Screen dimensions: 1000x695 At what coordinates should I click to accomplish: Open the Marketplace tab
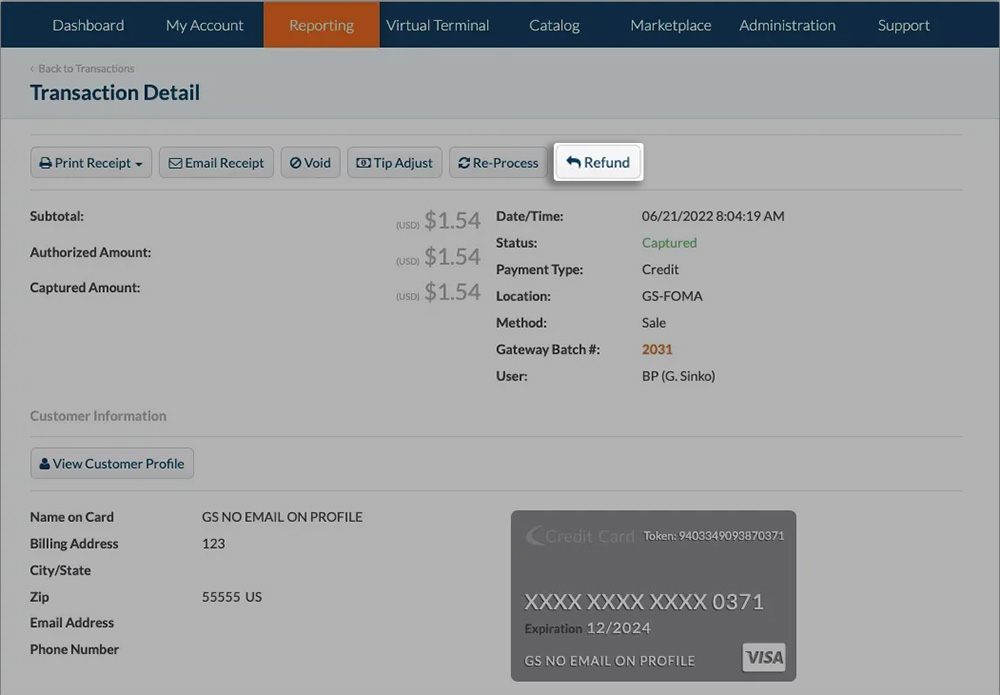pyautogui.click(x=671, y=25)
